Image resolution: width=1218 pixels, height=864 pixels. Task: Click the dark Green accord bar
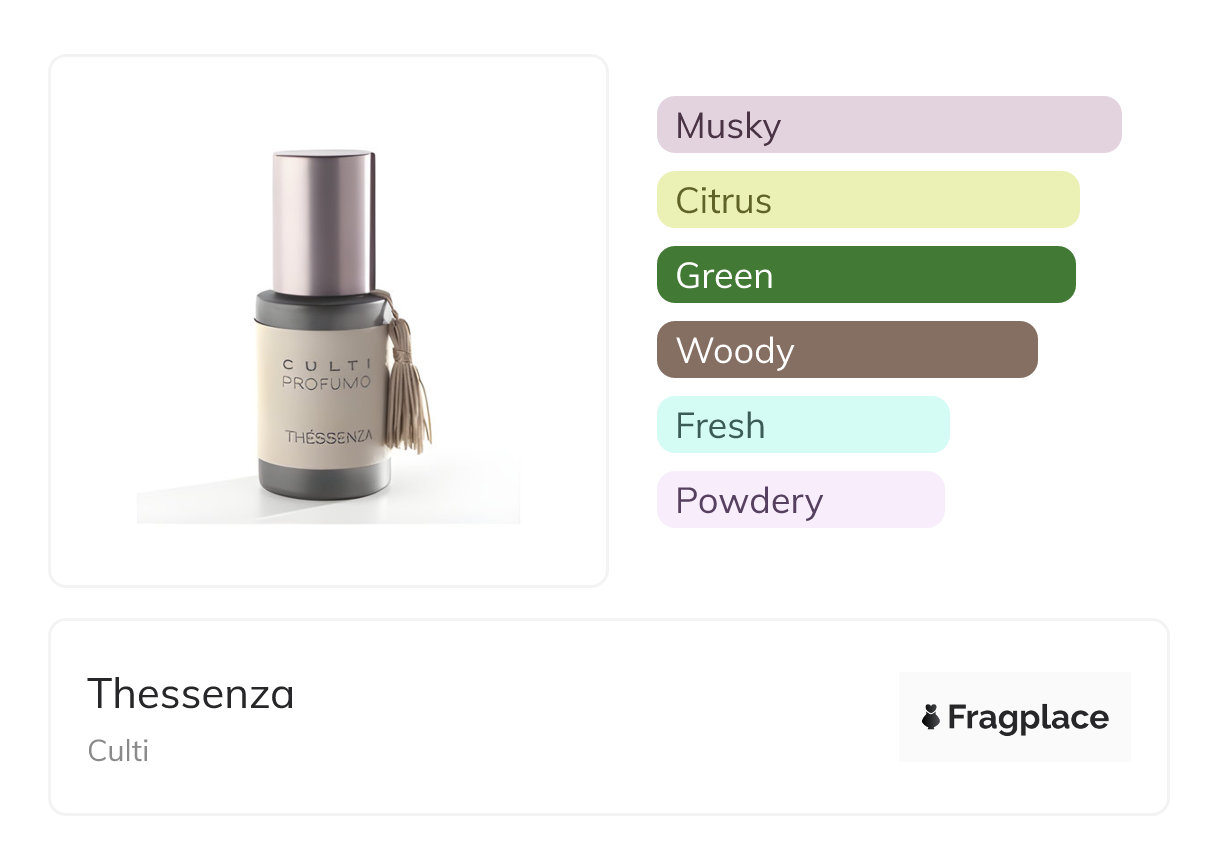[865, 275]
